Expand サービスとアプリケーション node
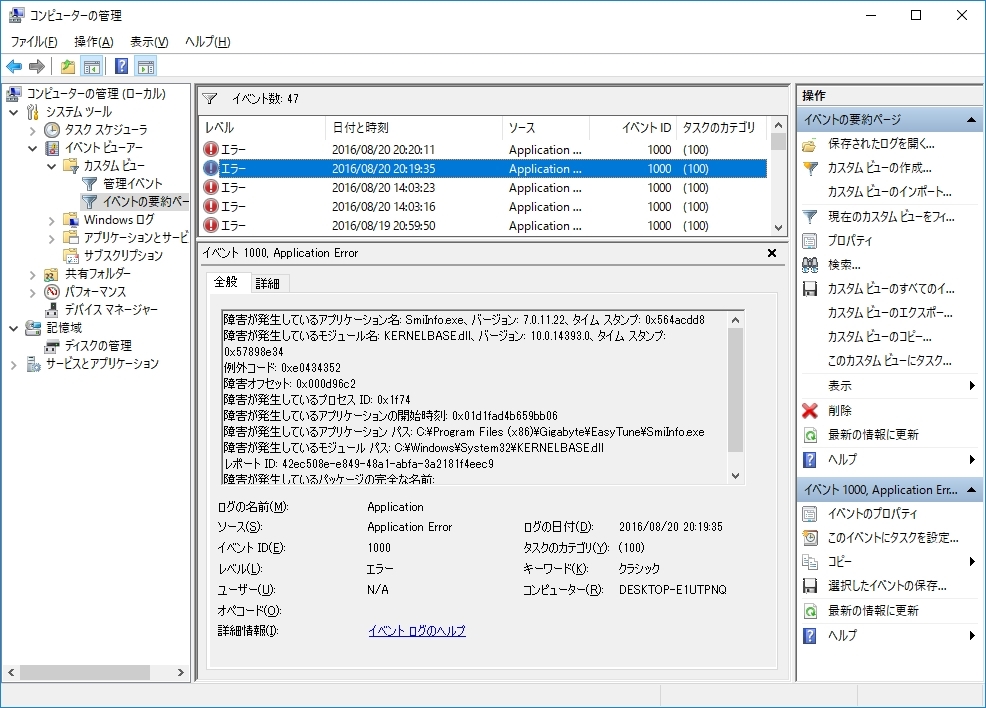Viewport: 986px width, 708px height. [14, 364]
